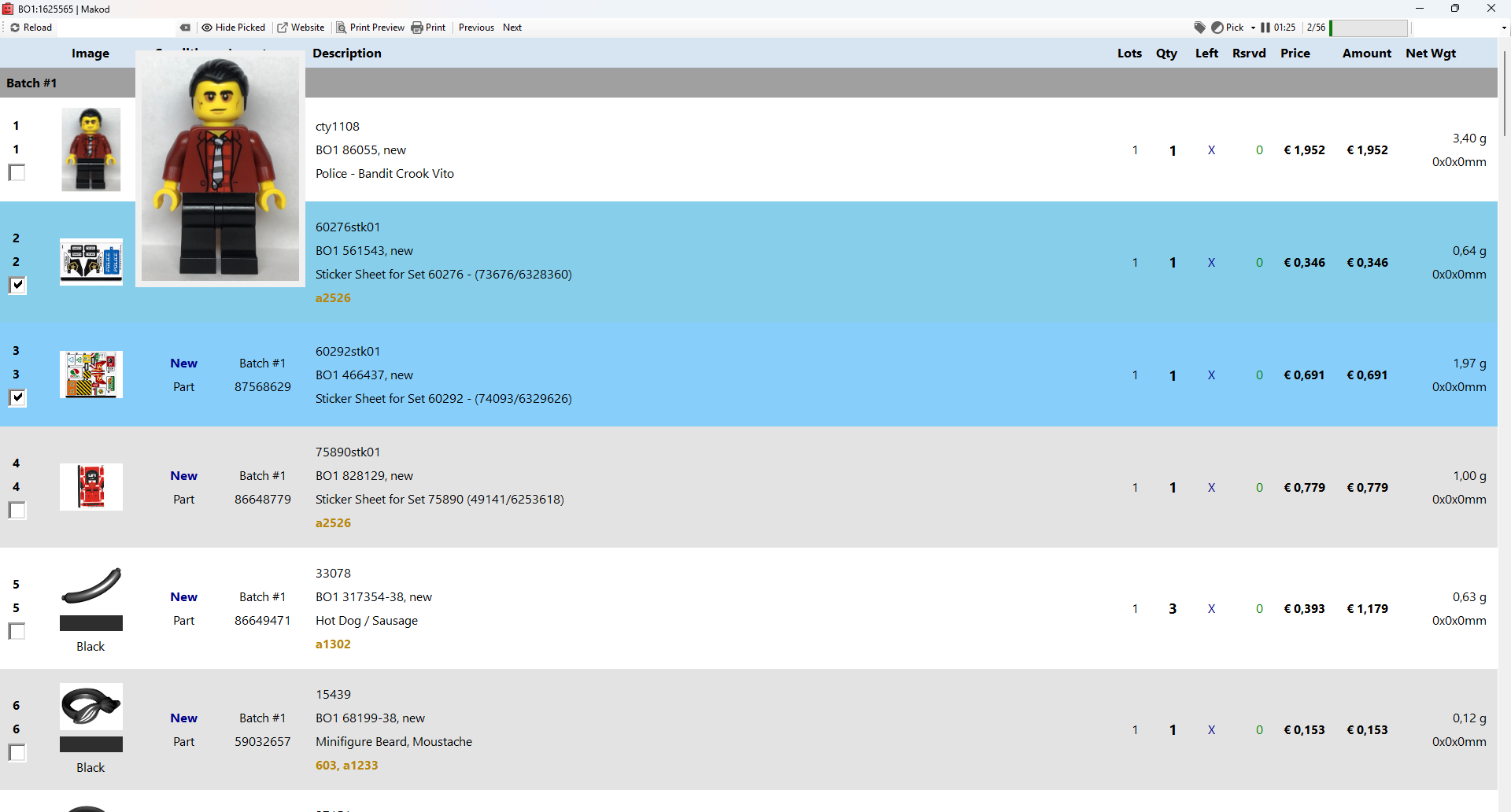The height and width of the screenshot is (812, 1511).
Task: Click the X in Left column for Hot Dog
Action: coord(1211,609)
